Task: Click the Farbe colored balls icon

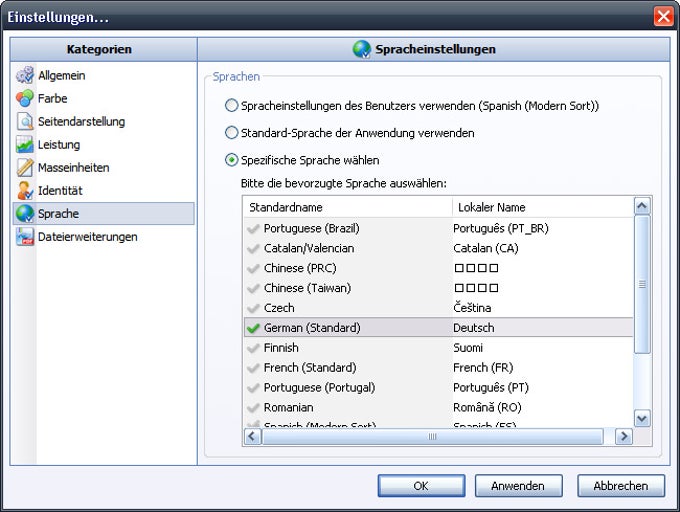Action: pos(25,98)
